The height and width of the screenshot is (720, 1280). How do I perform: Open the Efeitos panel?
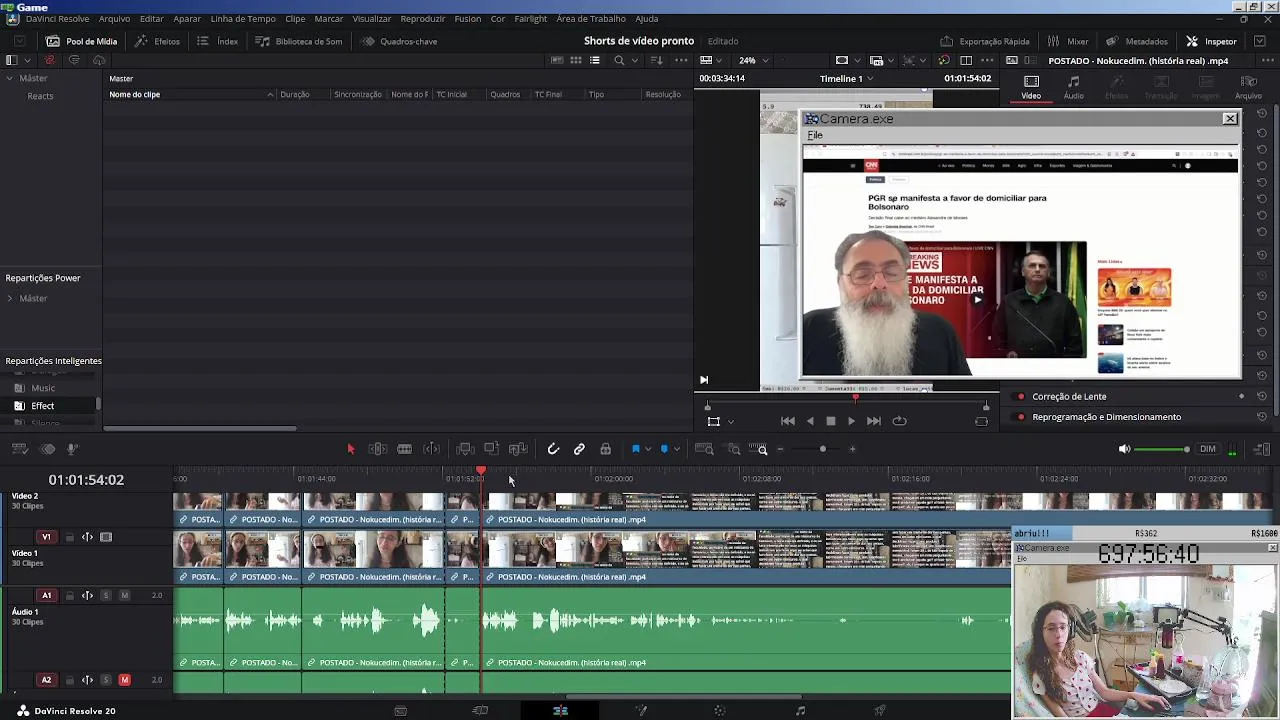(x=158, y=41)
